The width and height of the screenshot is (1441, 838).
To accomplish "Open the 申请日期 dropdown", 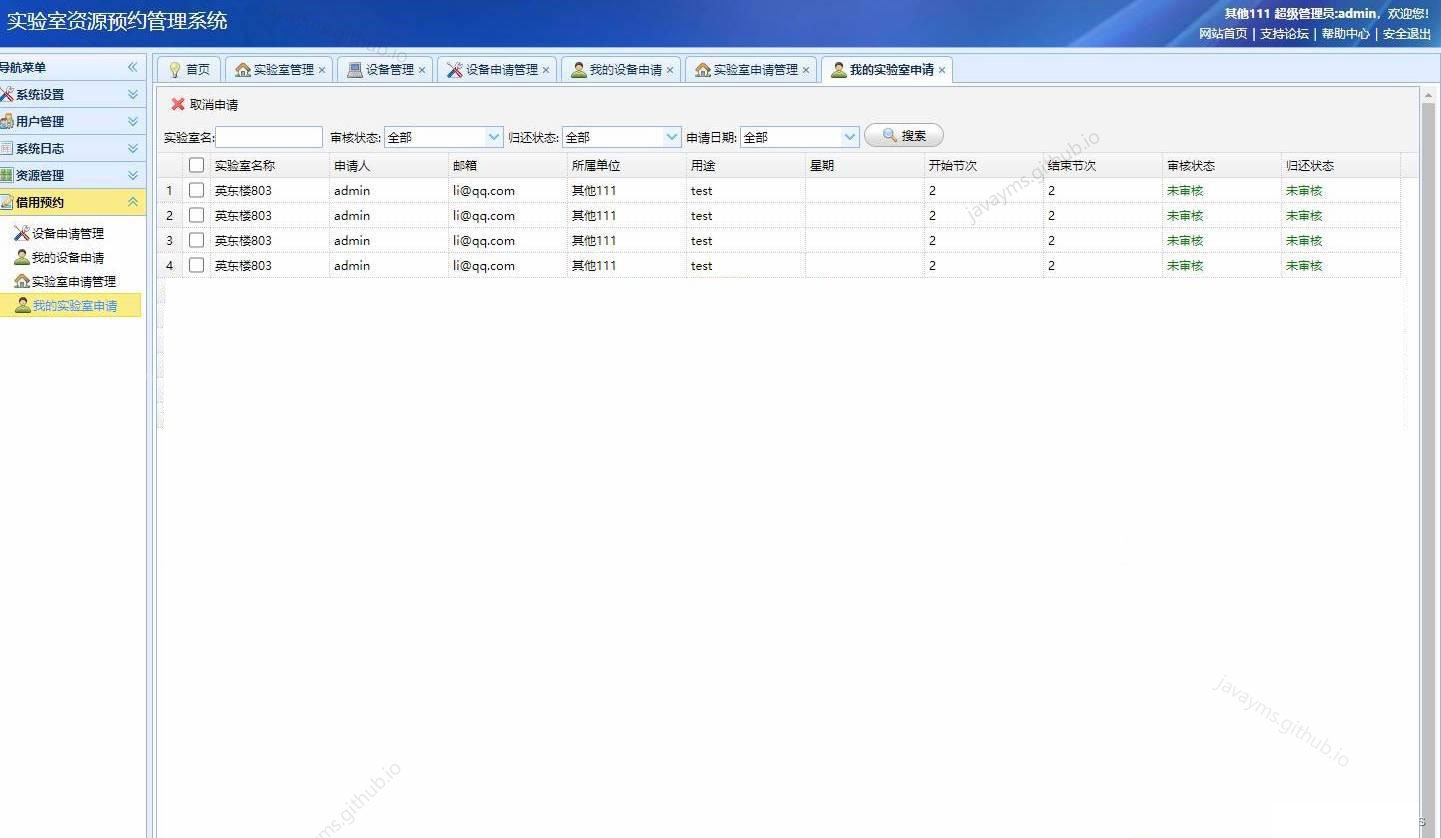I will point(849,136).
